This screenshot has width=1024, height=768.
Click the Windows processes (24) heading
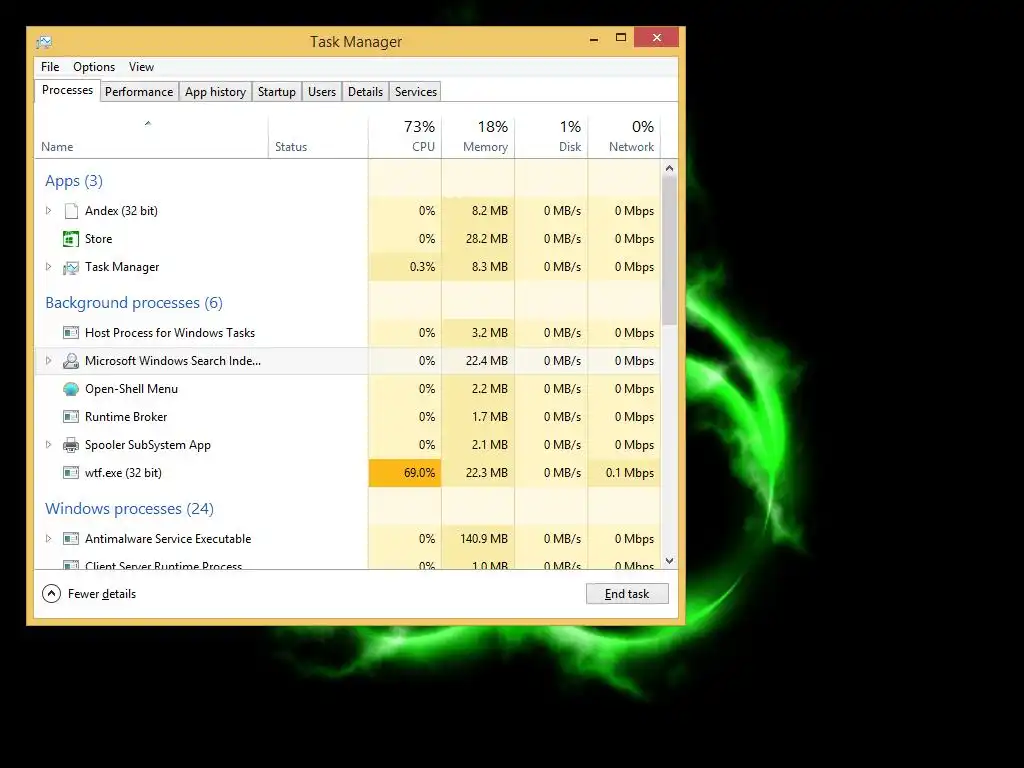(129, 509)
